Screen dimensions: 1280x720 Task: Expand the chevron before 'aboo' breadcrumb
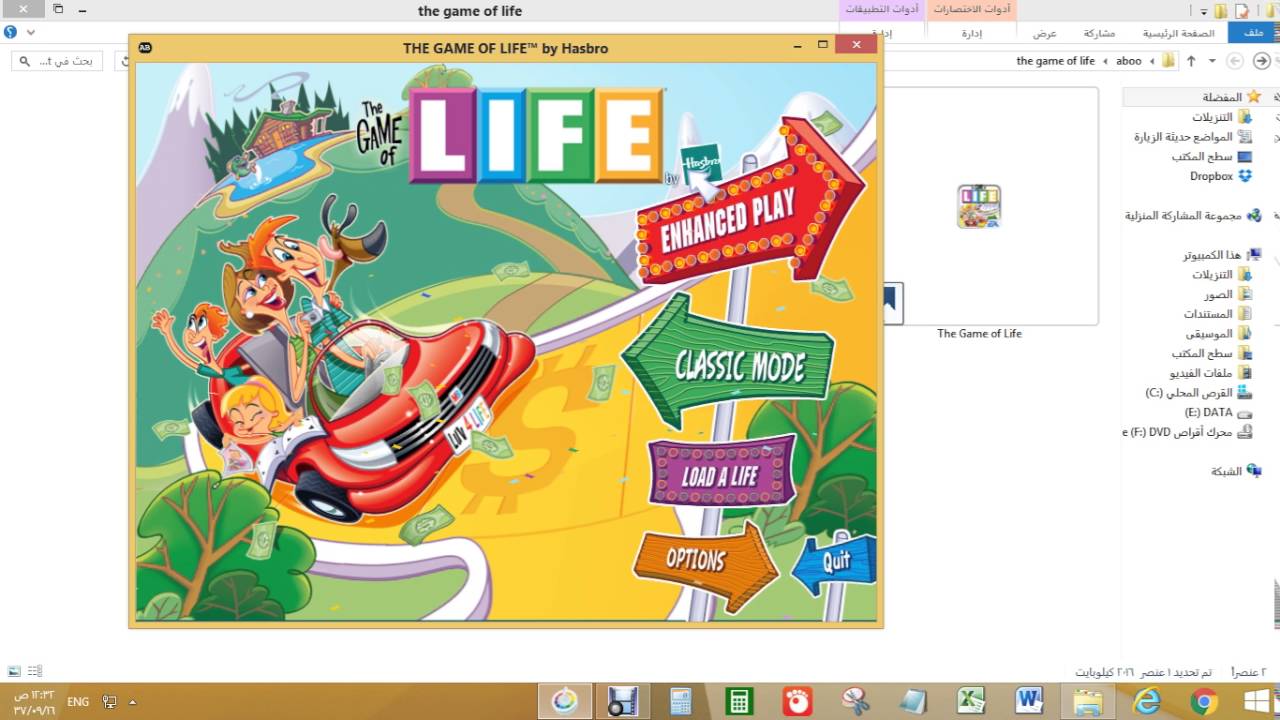(x=1151, y=61)
